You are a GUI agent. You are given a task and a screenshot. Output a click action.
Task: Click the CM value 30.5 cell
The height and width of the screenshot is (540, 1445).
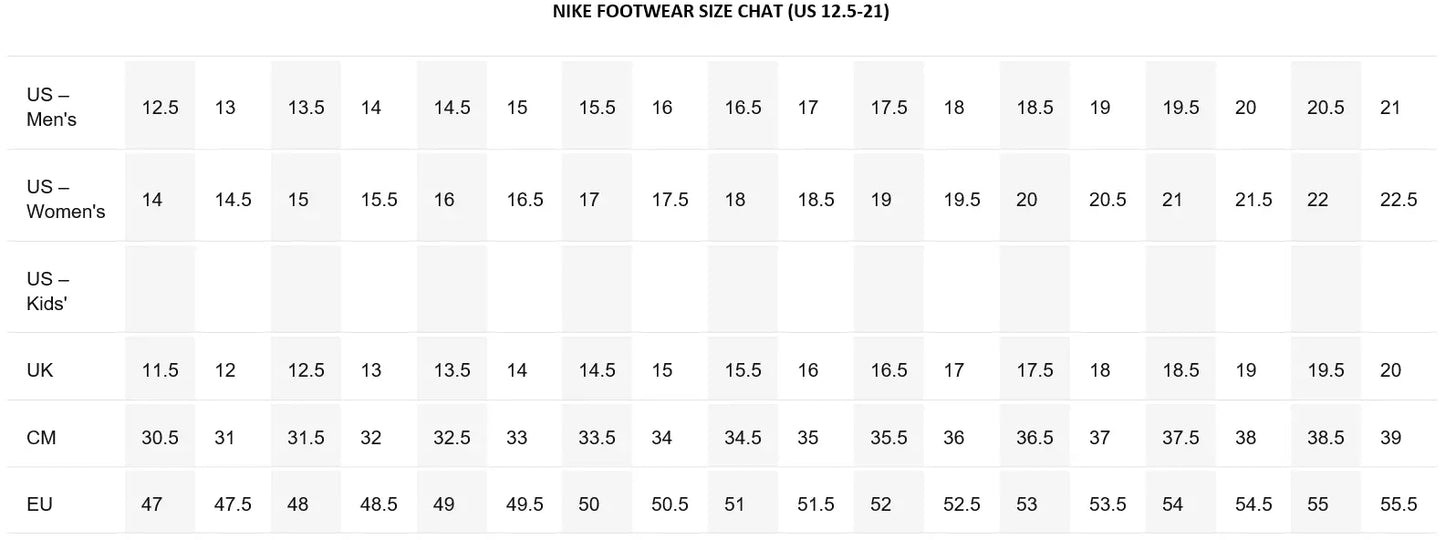pos(160,437)
